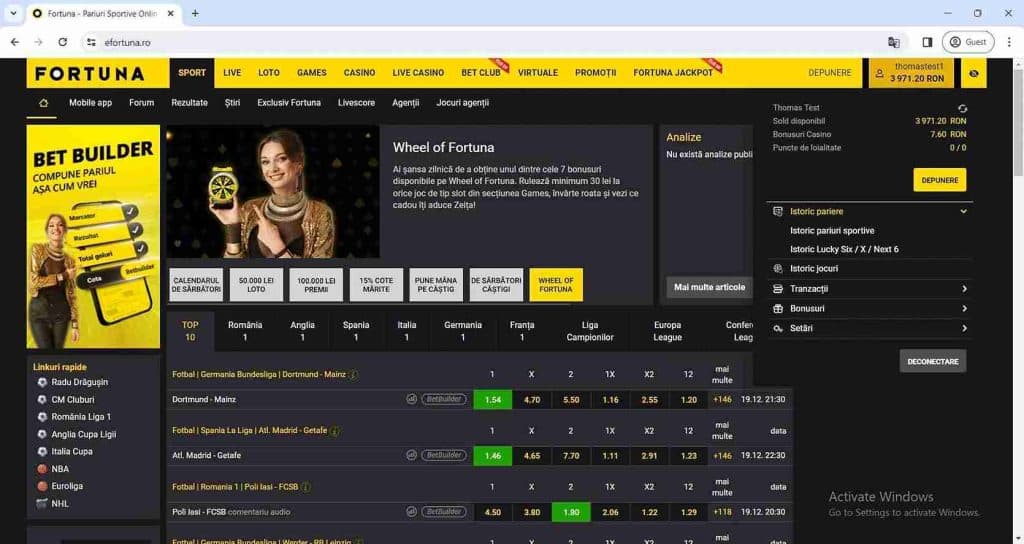
Task: Open the browser tab search dropdown
Action: 13,13
